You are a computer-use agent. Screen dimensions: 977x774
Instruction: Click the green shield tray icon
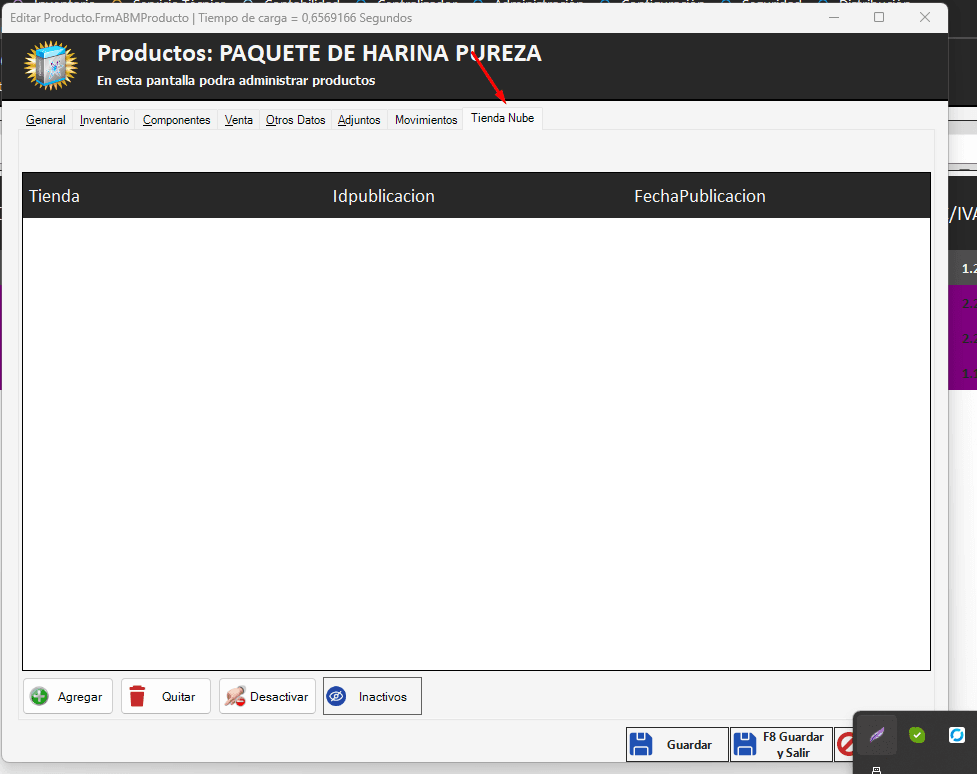tap(917, 735)
